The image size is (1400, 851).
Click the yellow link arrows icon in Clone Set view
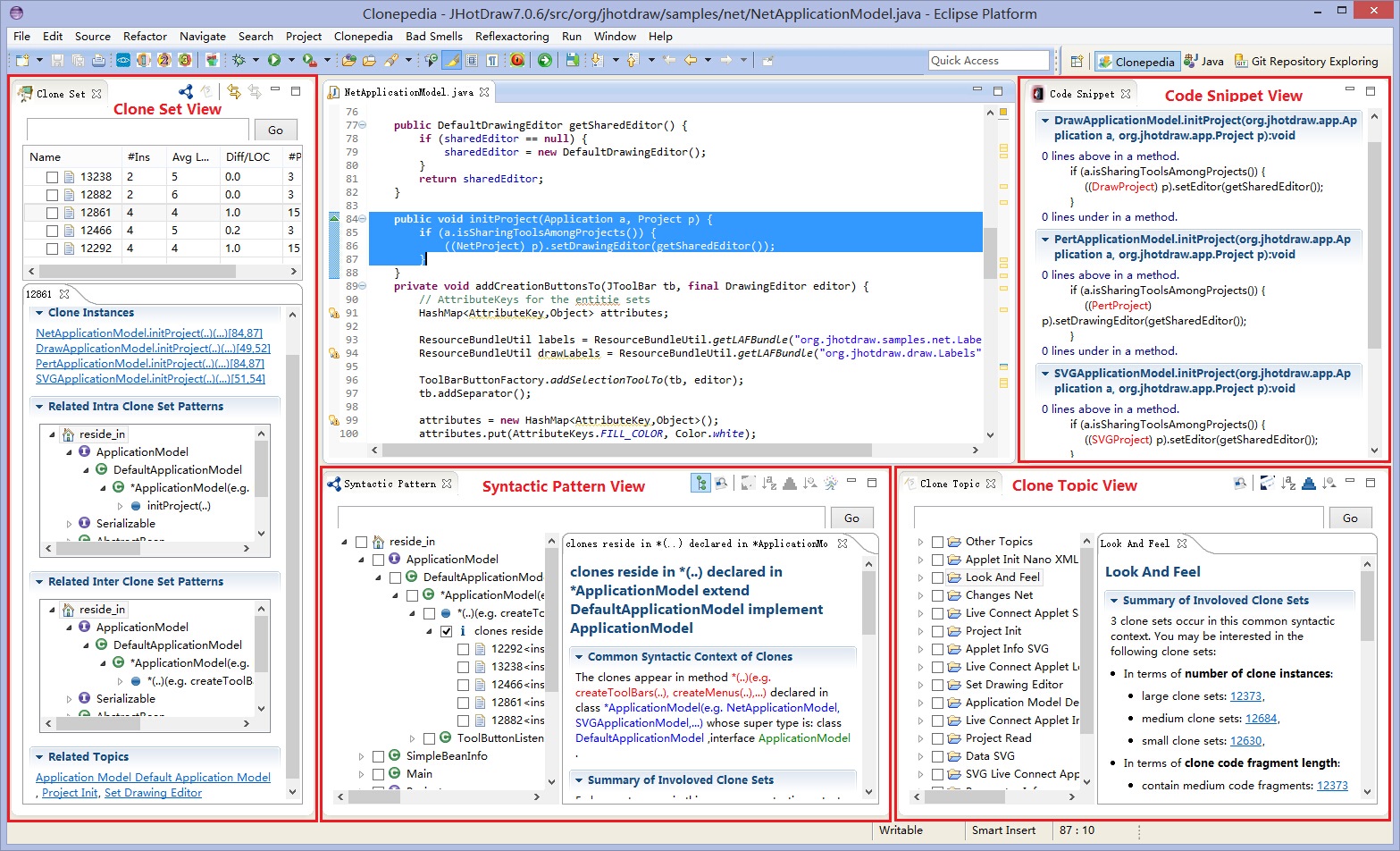pyautogui.click(x=234, y=91)
